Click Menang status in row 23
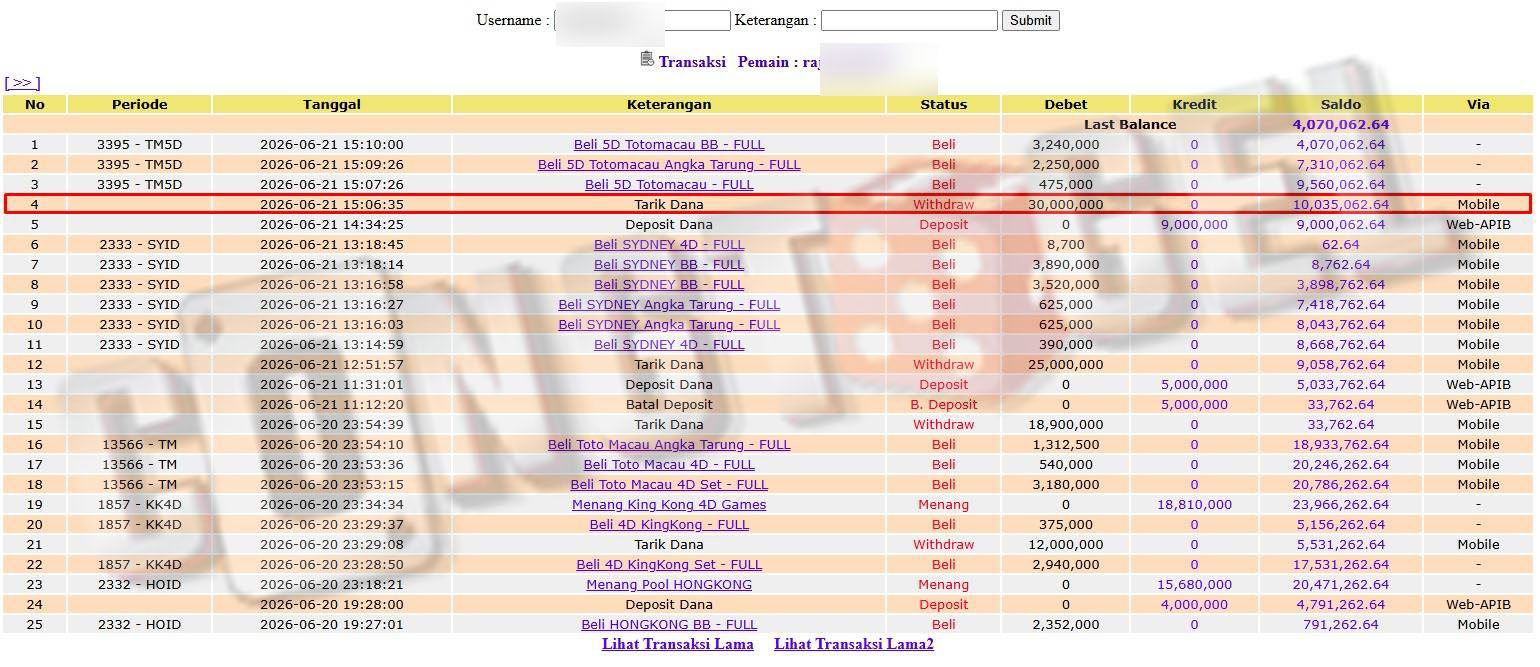This screenshot has width=1540, height=667. coord(944,584)
